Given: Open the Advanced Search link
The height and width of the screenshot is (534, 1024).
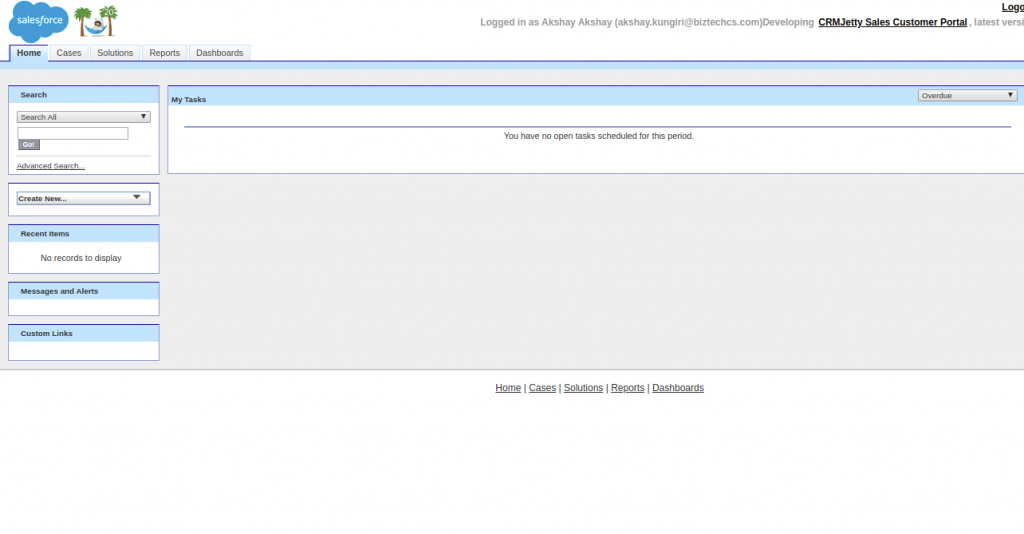Looking at the screenshot, I should pos(51,166).
